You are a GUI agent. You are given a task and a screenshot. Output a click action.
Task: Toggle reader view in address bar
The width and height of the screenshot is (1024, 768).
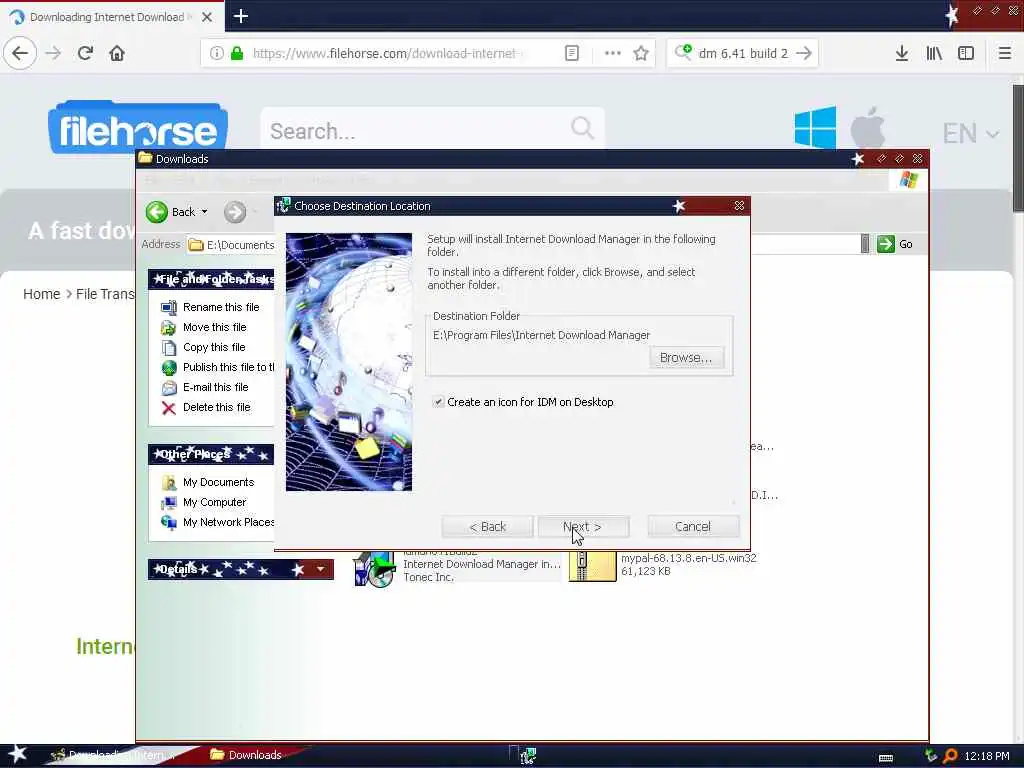click(571, 53)
